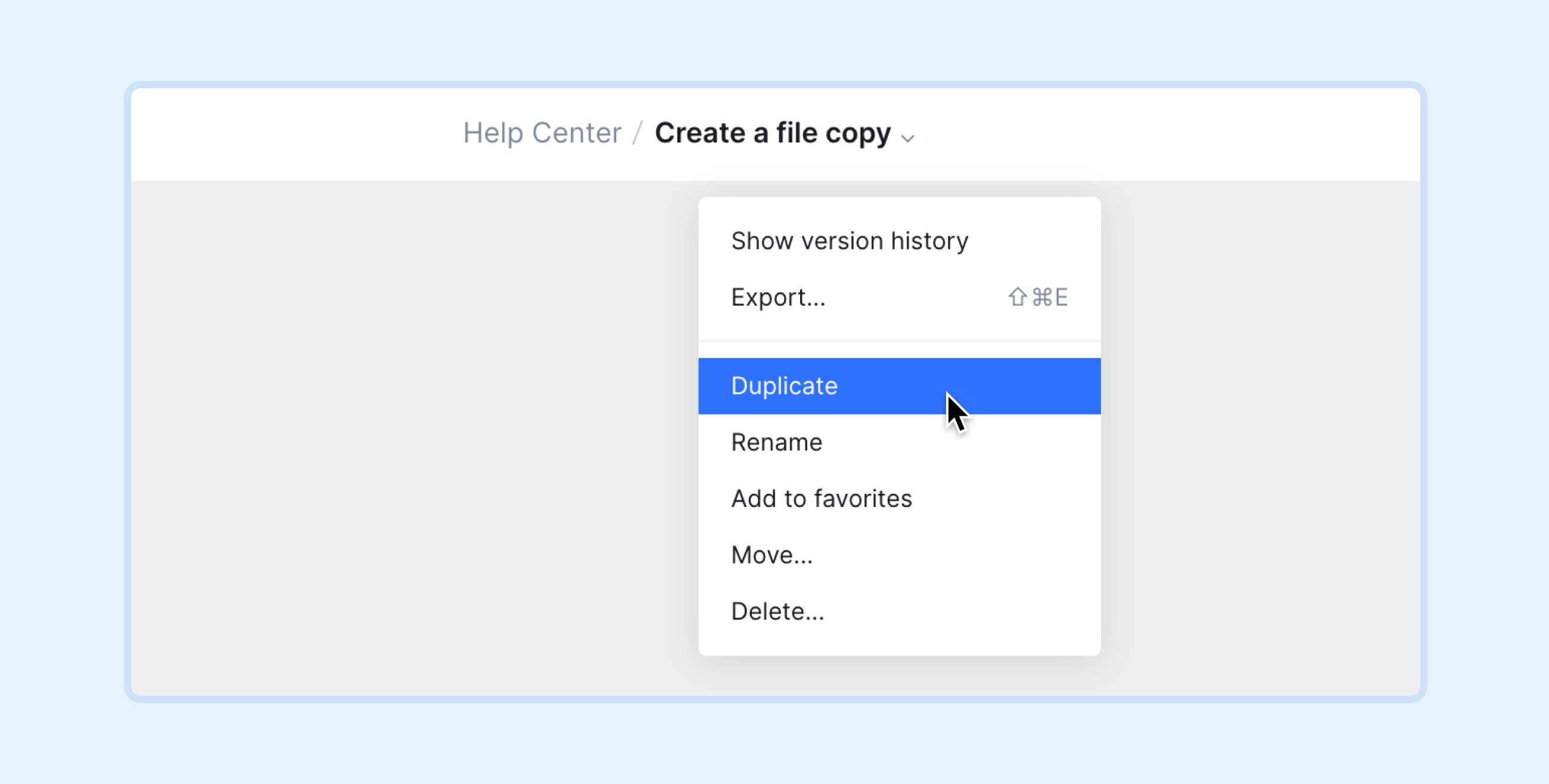
Task: Select Add to favorites
Action: 900,499
